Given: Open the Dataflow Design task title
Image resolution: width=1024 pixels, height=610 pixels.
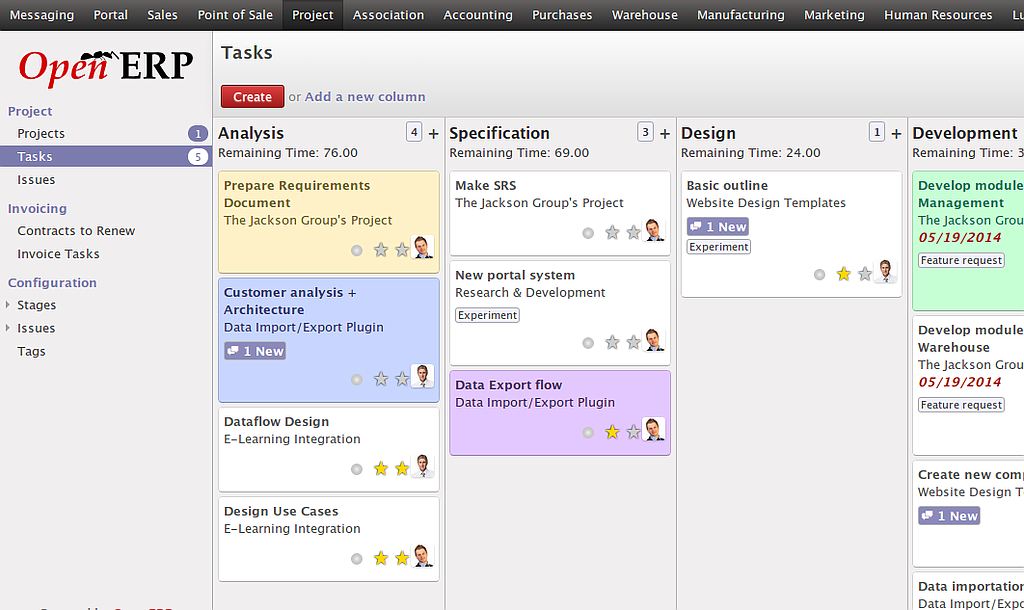Looking at the screenshot, I should click(276, 422).
